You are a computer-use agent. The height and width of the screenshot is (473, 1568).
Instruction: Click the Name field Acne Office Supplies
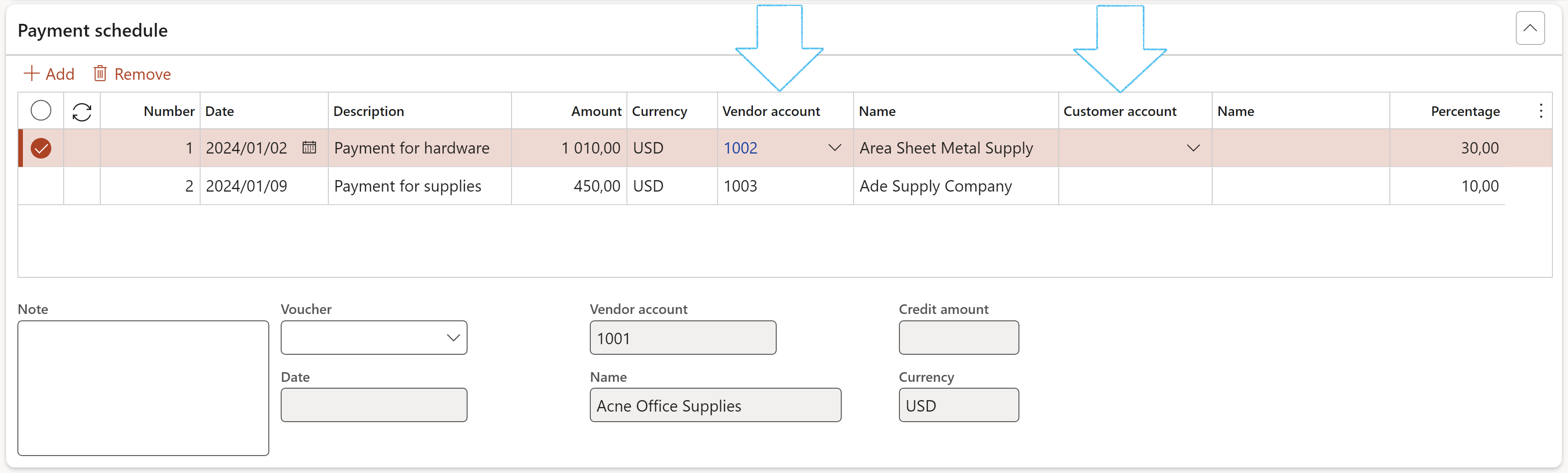pos(715,405)
